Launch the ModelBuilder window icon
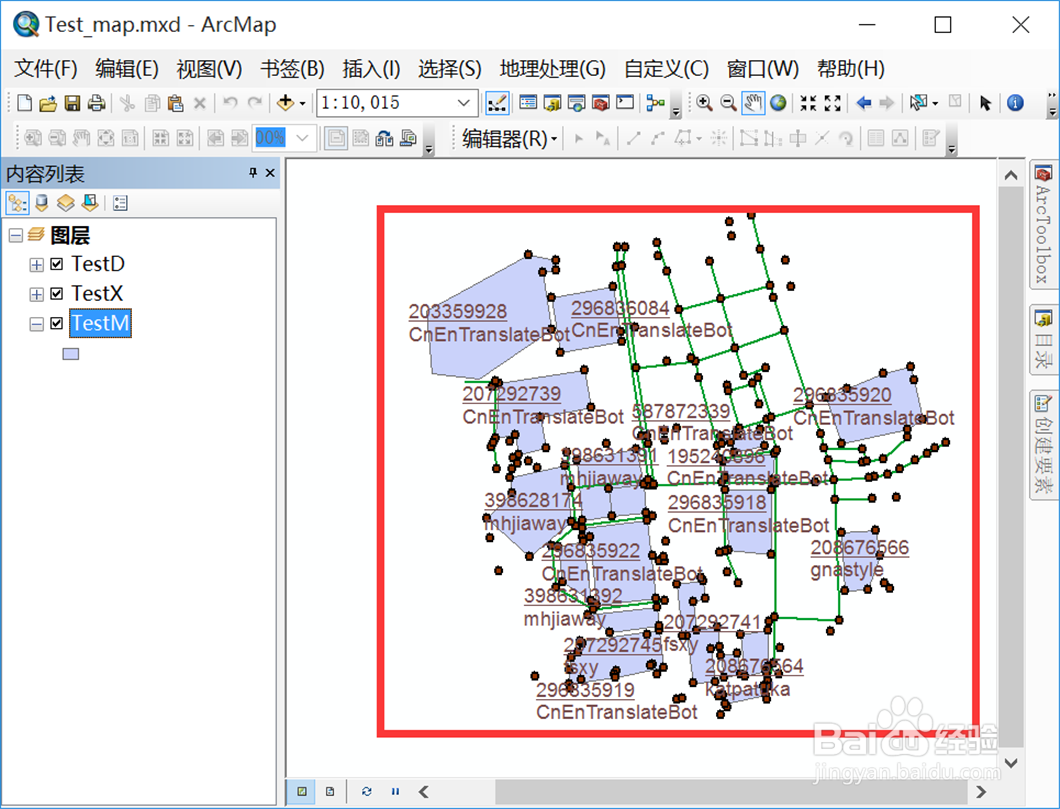 [x=656, y=103]
